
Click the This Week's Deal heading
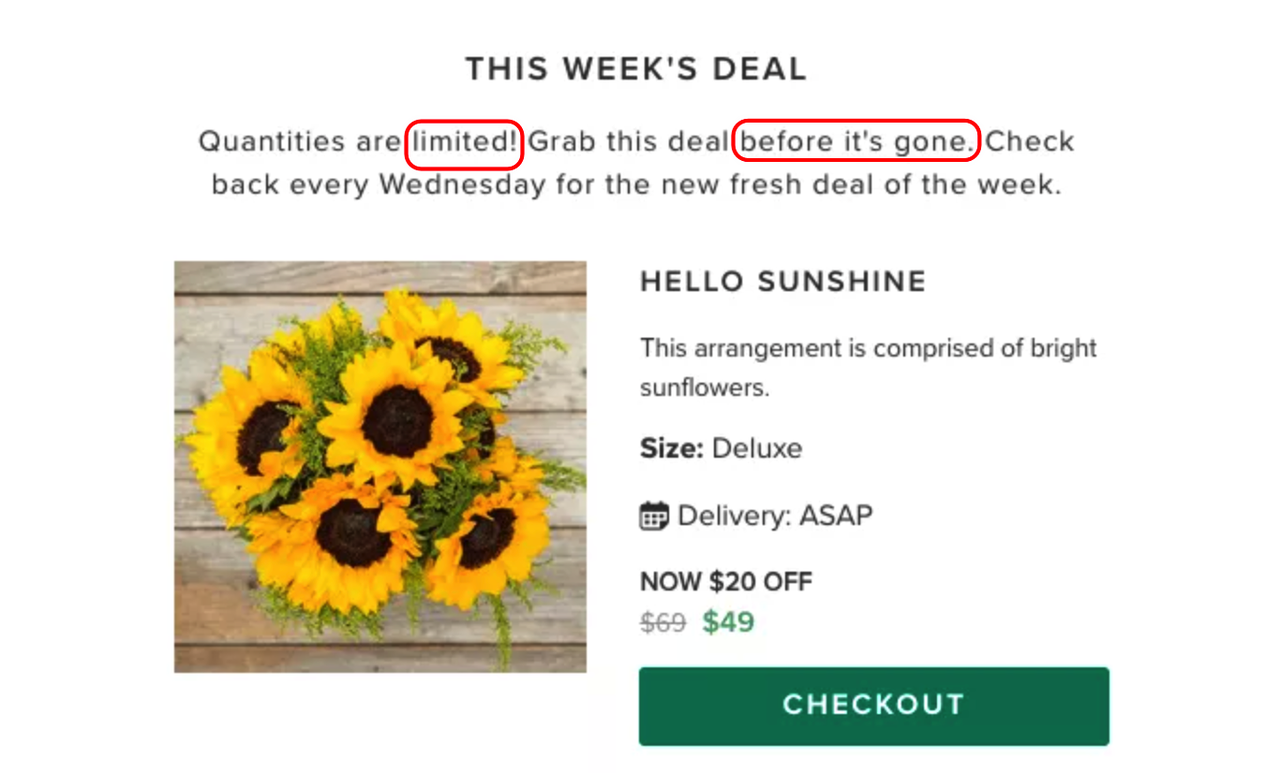pyautogui.click(x=636, y=69)
